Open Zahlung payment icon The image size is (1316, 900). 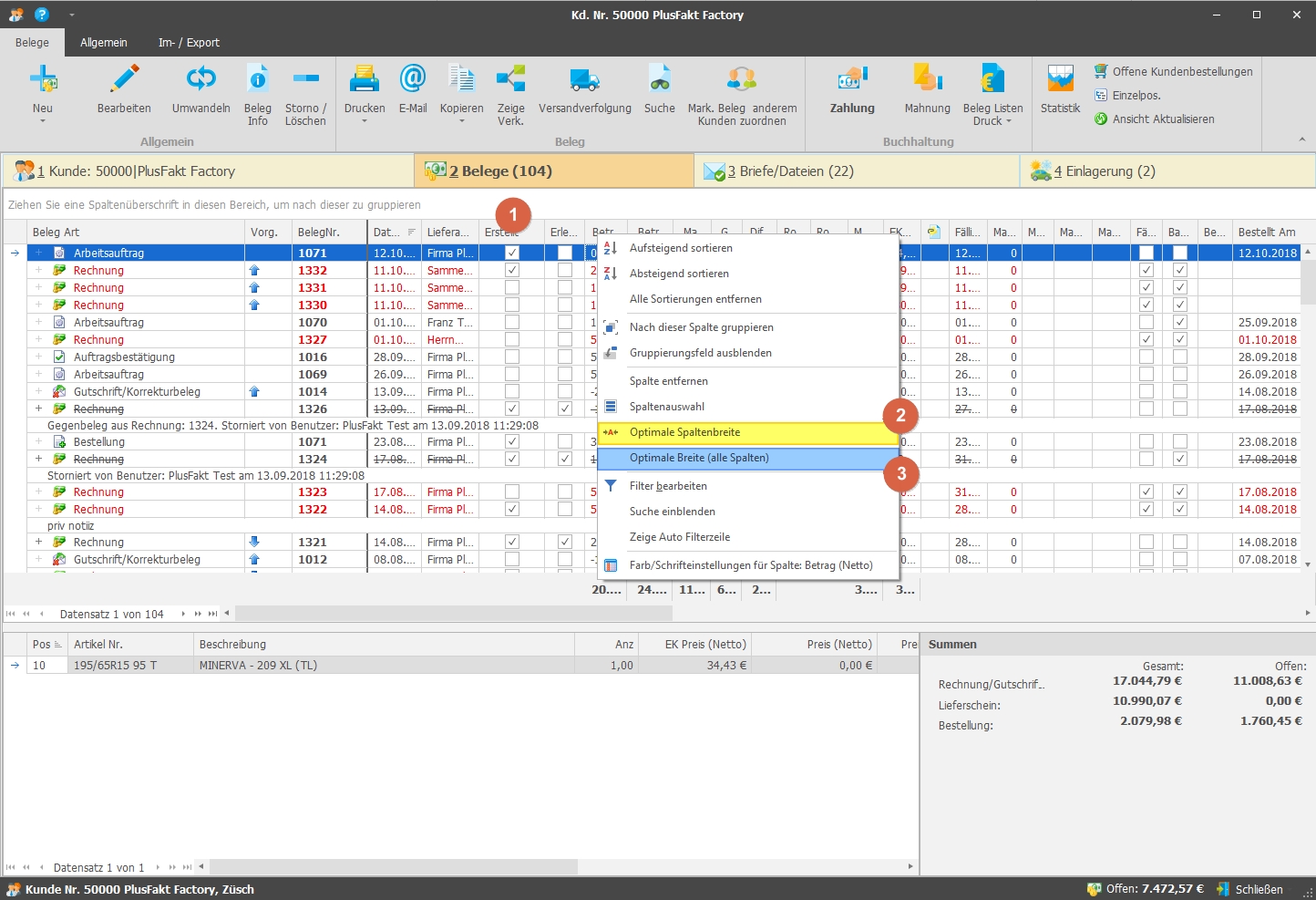pos(852,79)
